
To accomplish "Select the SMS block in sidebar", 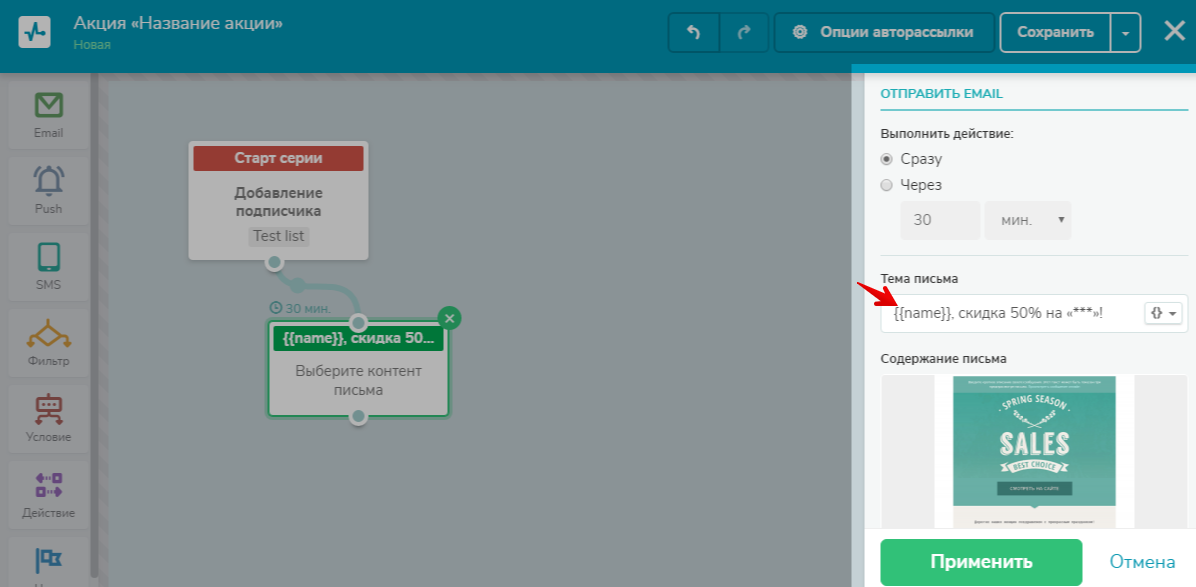I will pyautogui.click(x=49, y=267).
